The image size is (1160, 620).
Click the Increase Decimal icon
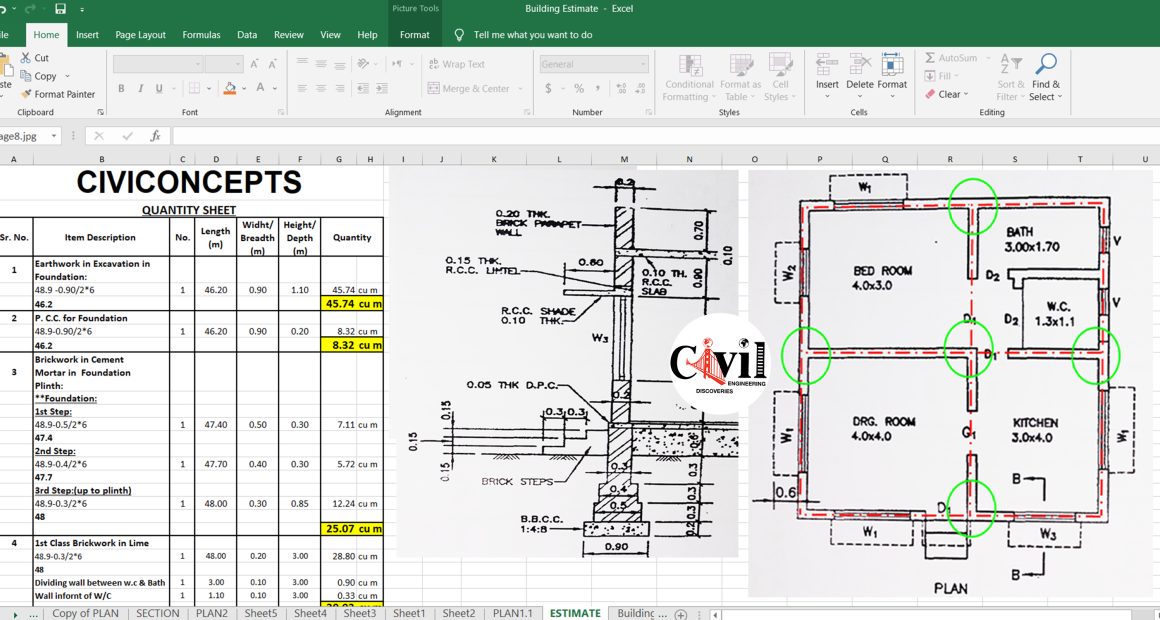(621, 88)
